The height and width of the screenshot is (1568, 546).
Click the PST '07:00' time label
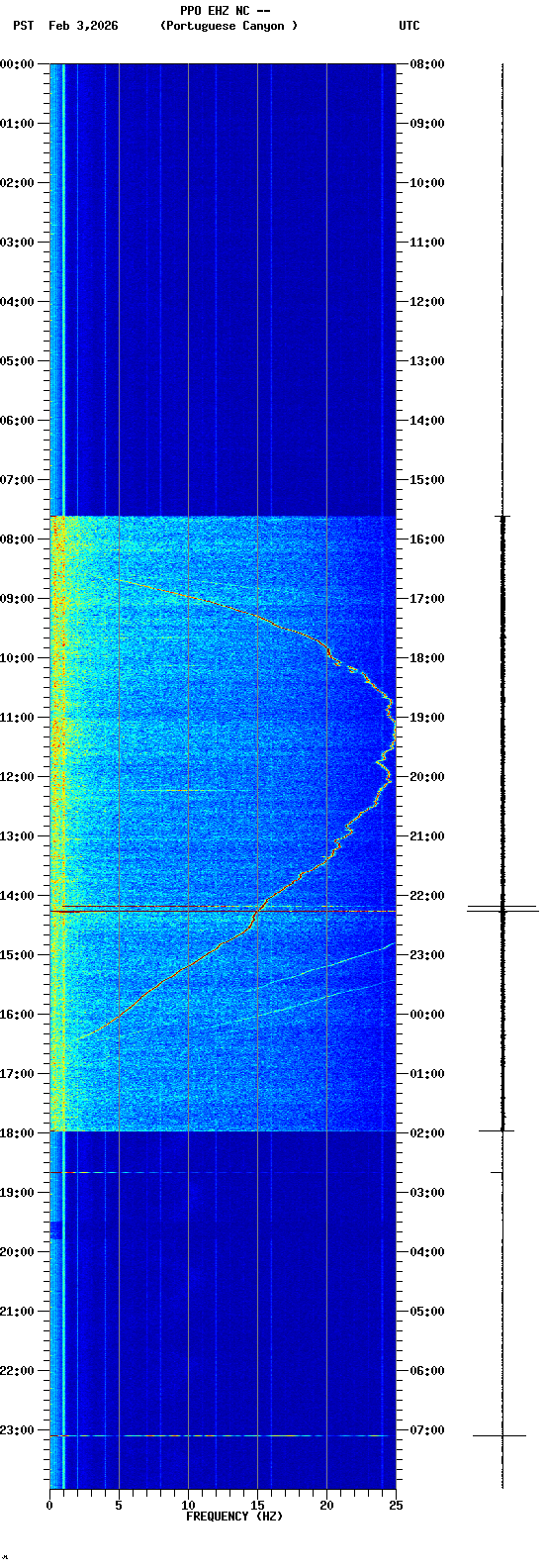click(x=17, y=480)
